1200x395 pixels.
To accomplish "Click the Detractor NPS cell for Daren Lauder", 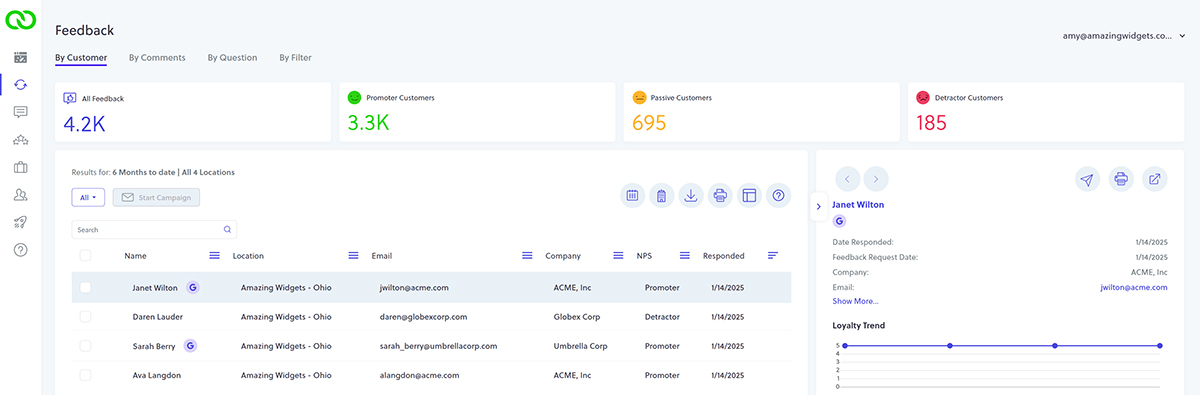I will (663, 317).
